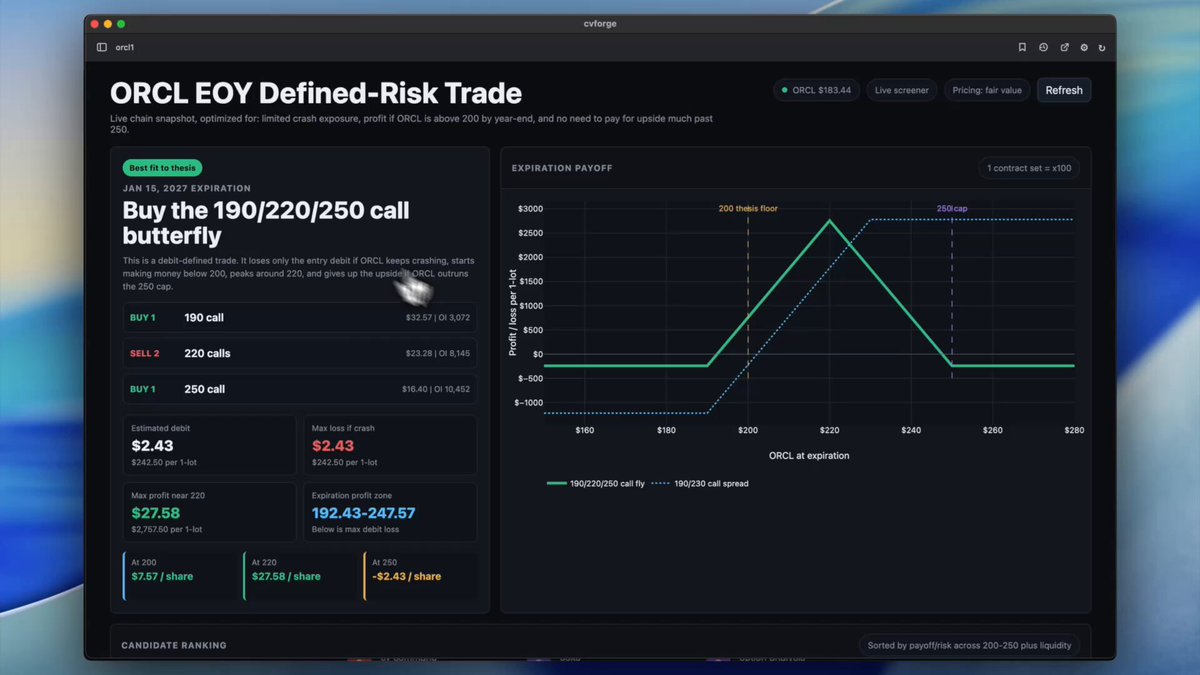Click the At 220 $27.58 / share tile
Viewport: 1200px width, 675px height.
click(300, 575)
